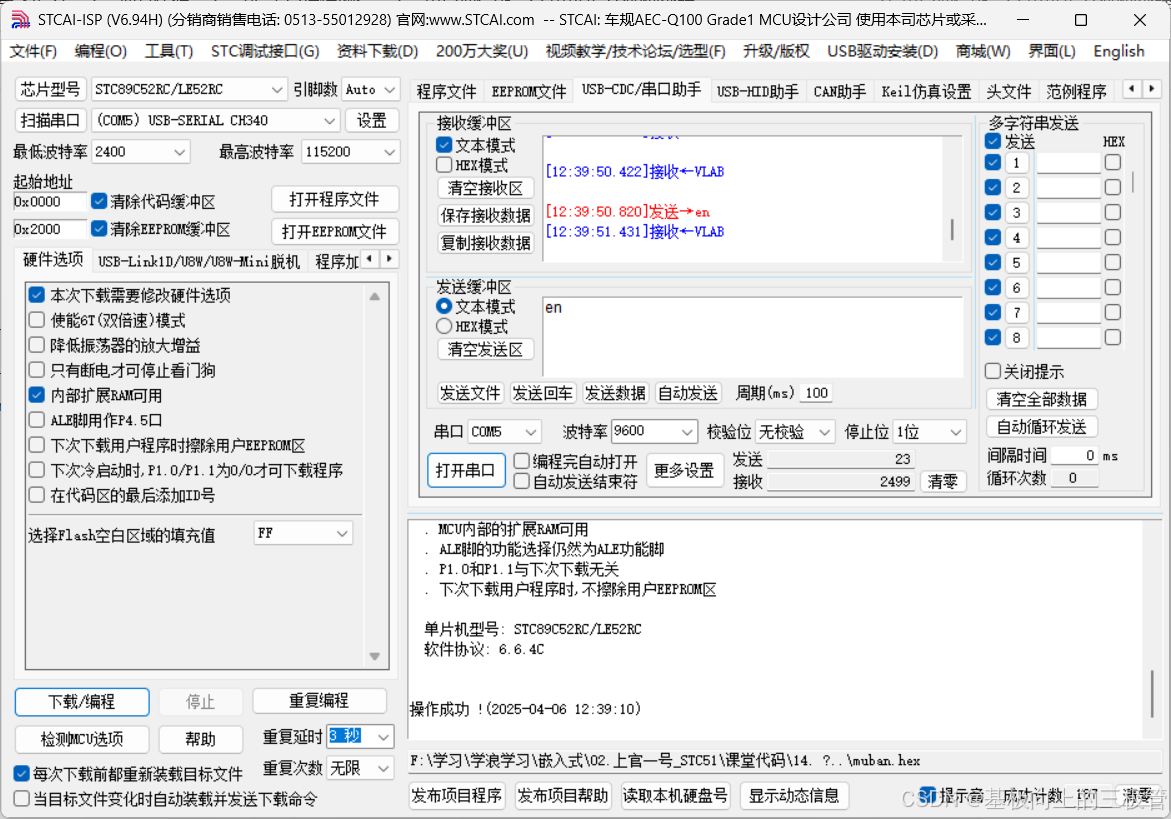Toggle 清除代码缓冲区 checkbox
The width and height of the screenshot is (1171, 819).
pyautogui.click(x=99, y=202)
